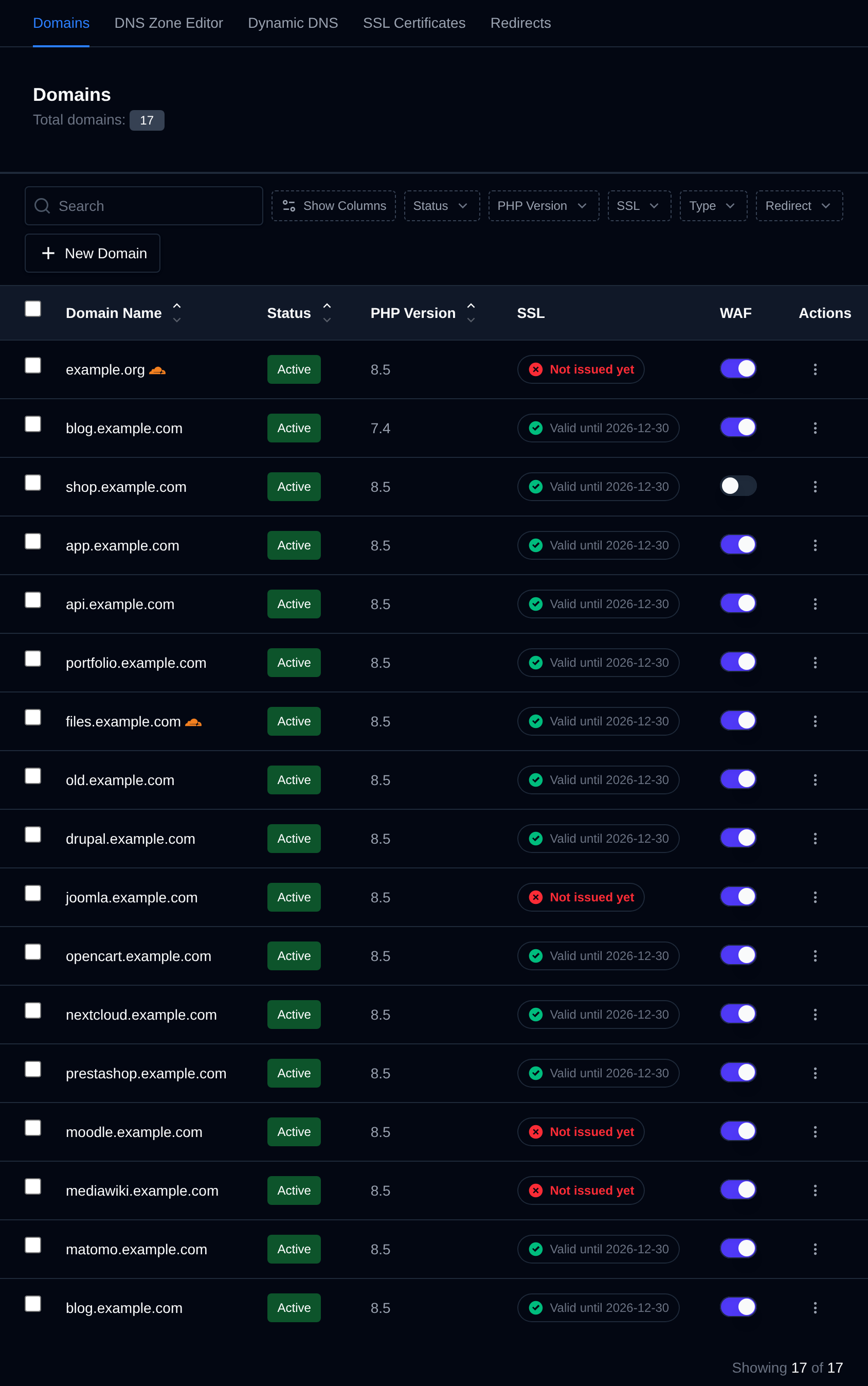Open actions menu for old.example.com

pos(815,779)
